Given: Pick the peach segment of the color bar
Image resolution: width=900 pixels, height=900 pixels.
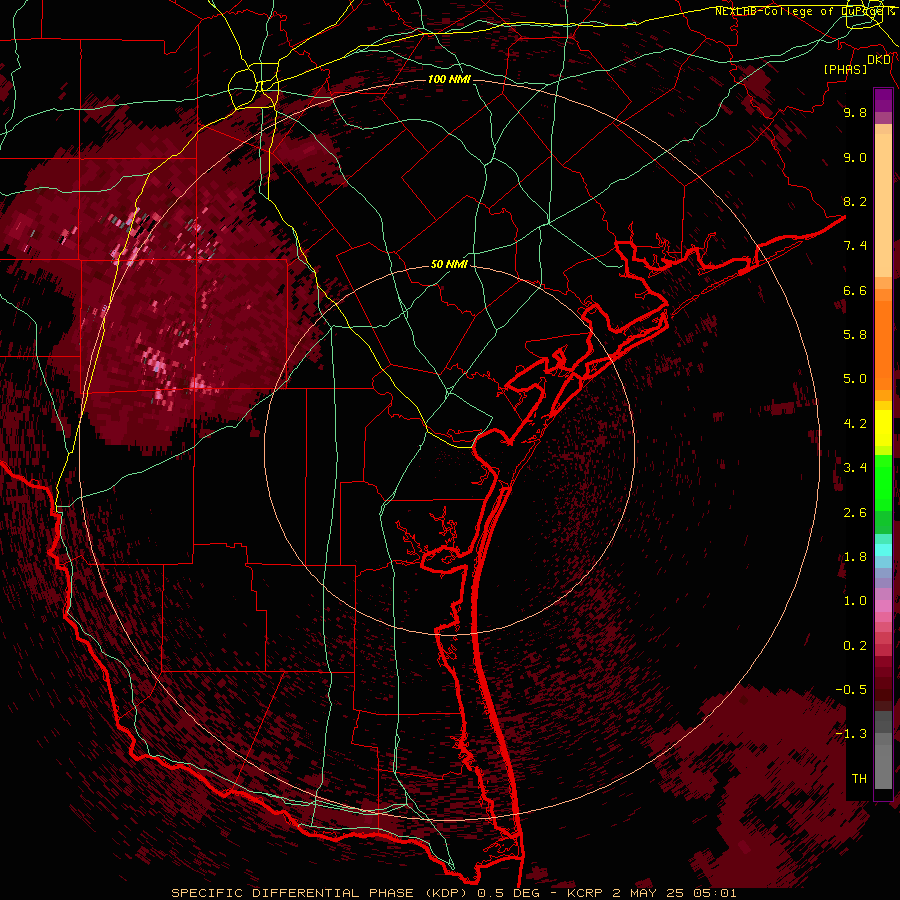Looking at the screenshot, I should click(883, 205).
